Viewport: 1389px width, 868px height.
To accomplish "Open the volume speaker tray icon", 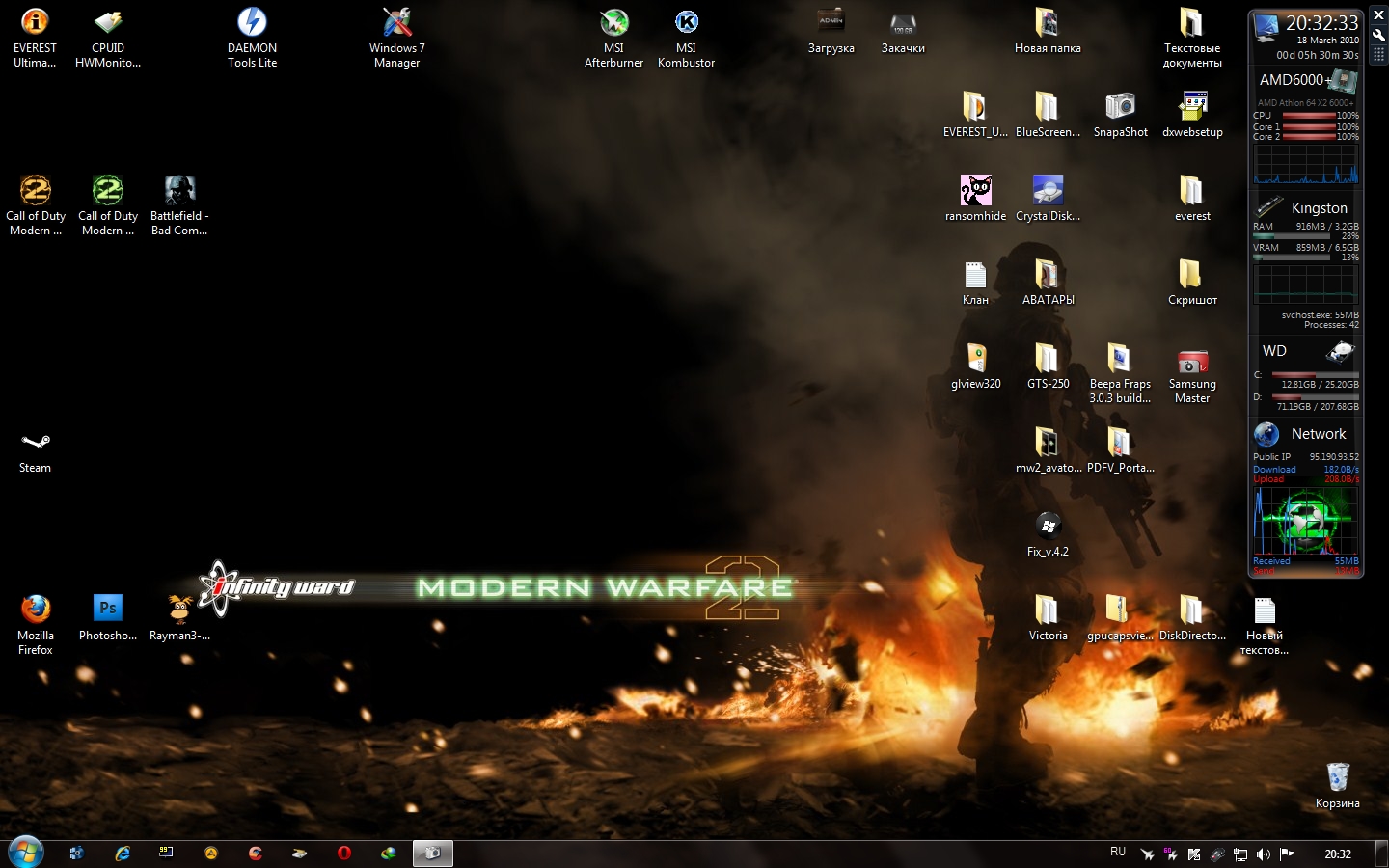I will [1264, 854].
